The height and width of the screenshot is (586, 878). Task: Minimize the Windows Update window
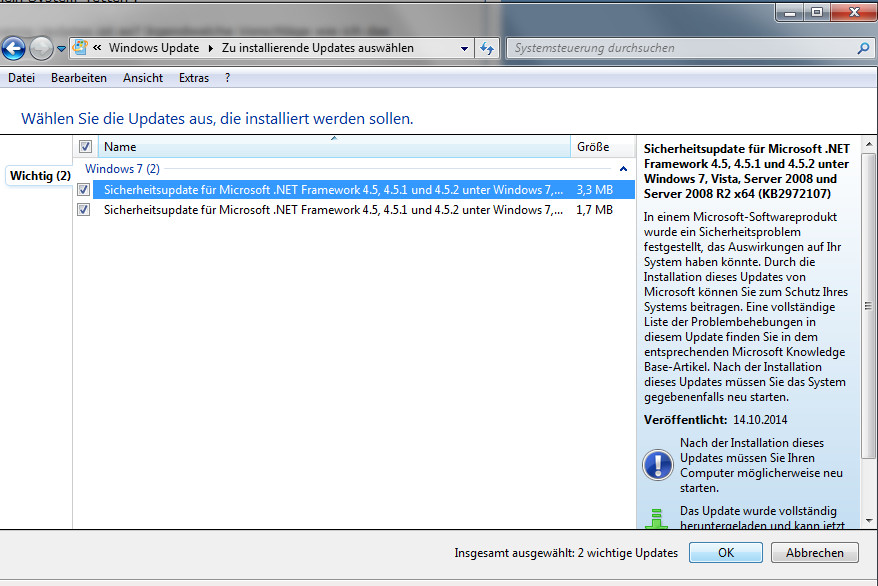click(x=790, y=12)
